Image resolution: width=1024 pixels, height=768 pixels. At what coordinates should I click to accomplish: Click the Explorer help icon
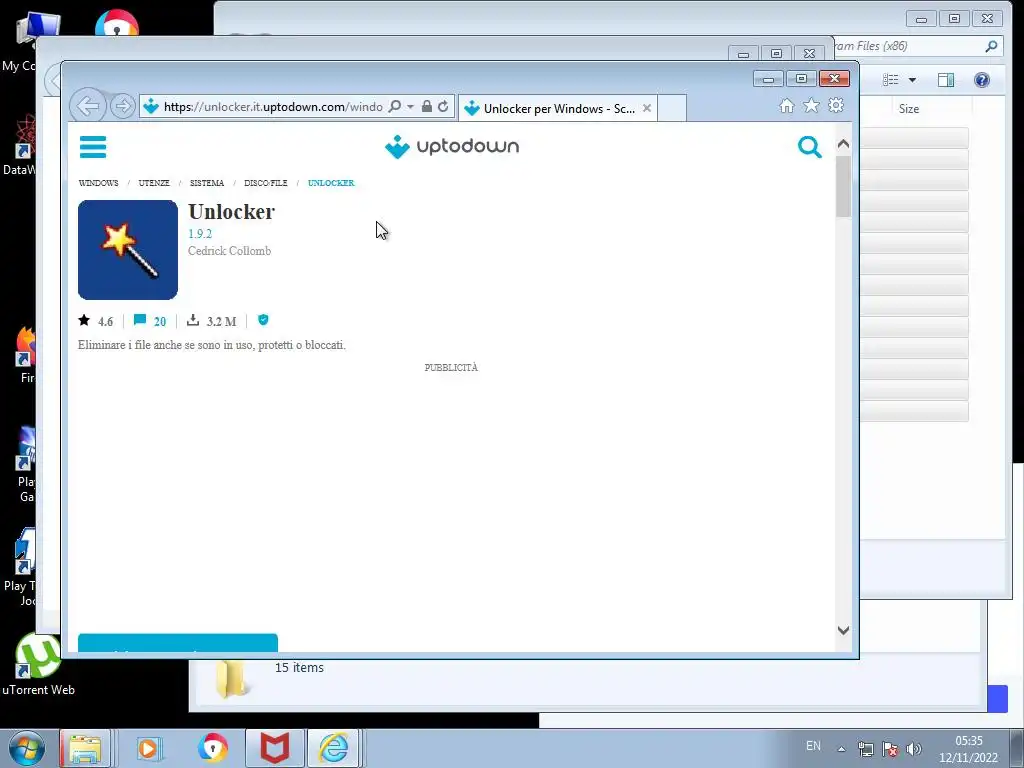(x=982, y=80)
